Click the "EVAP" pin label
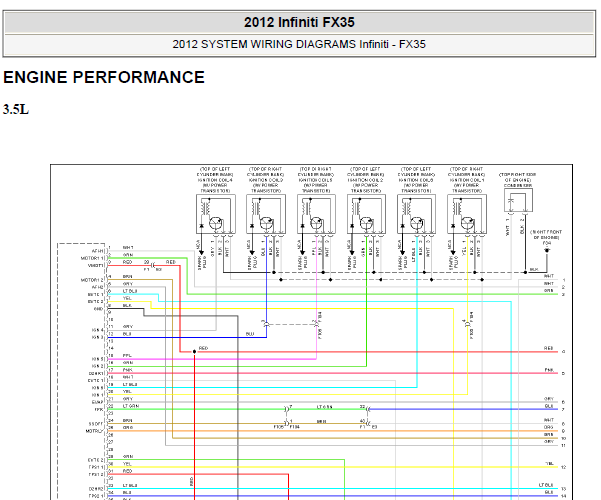 [98, 402]
